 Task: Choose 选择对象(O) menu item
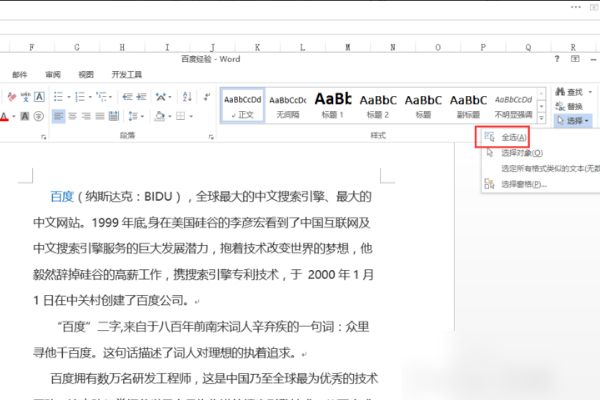pyautogui.click(x=522, y=153)
